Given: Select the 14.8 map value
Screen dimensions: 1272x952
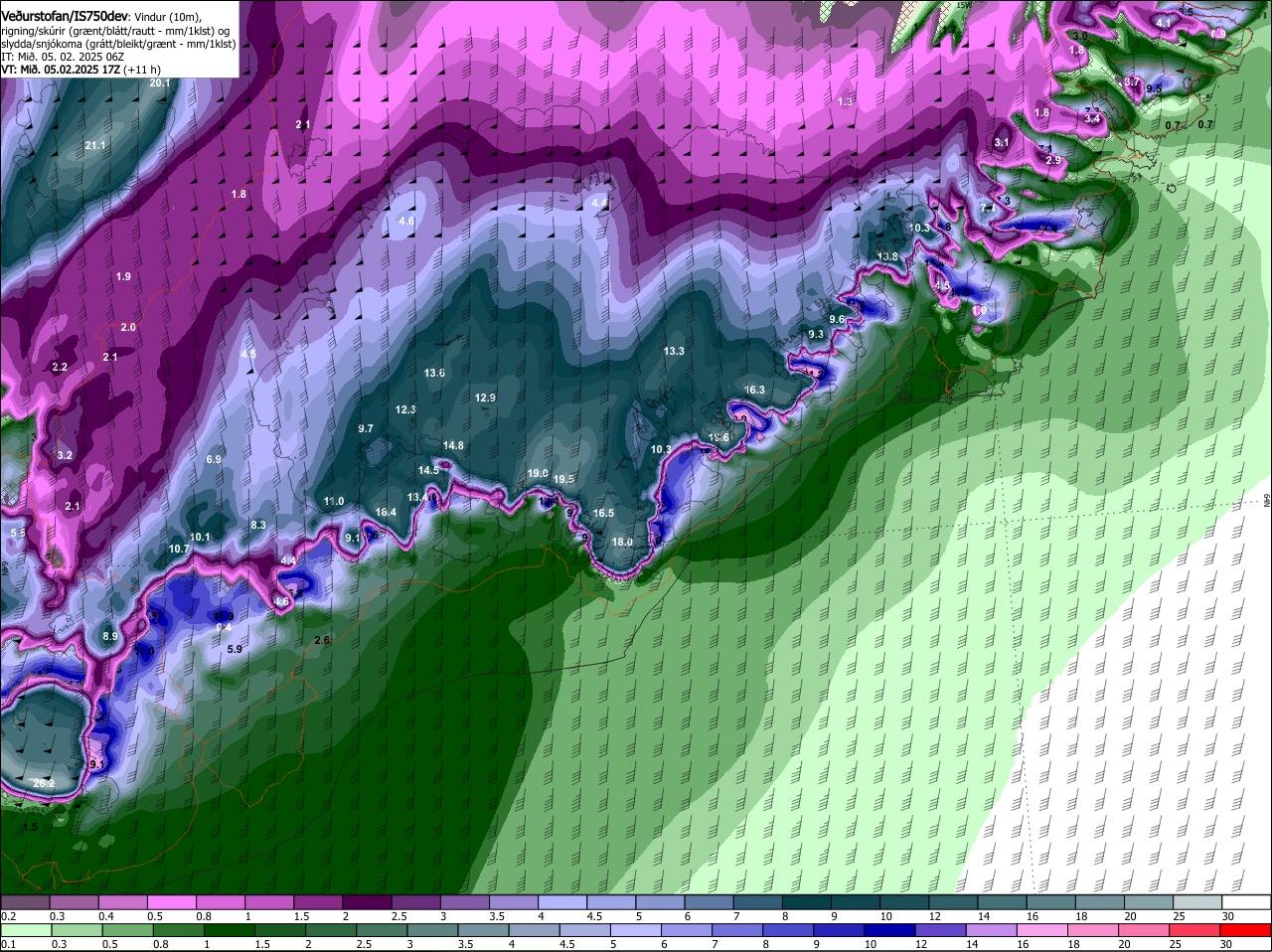Looking at the screenshot, I should click(453, 445).
